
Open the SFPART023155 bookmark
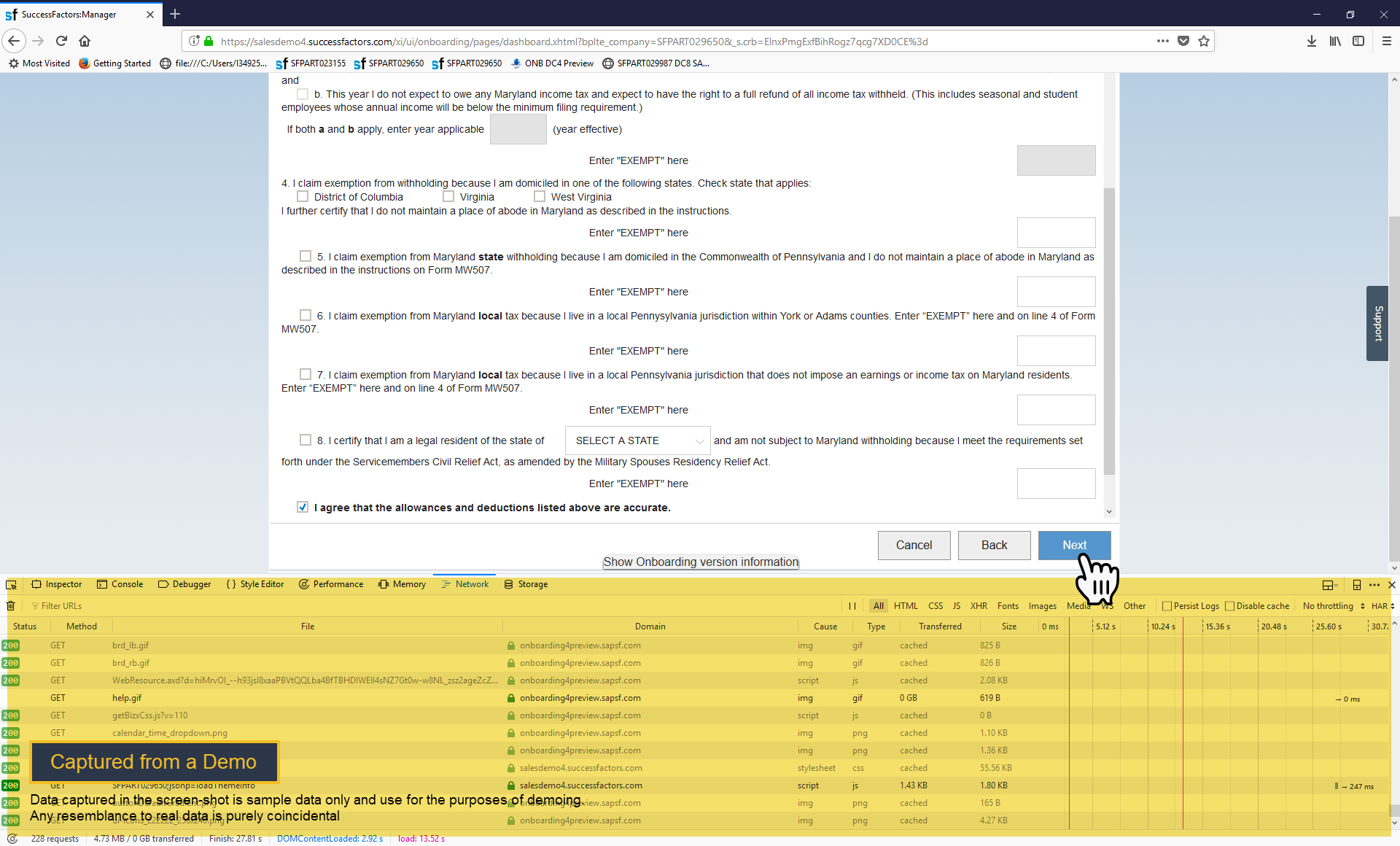click(x=311, y=63)
